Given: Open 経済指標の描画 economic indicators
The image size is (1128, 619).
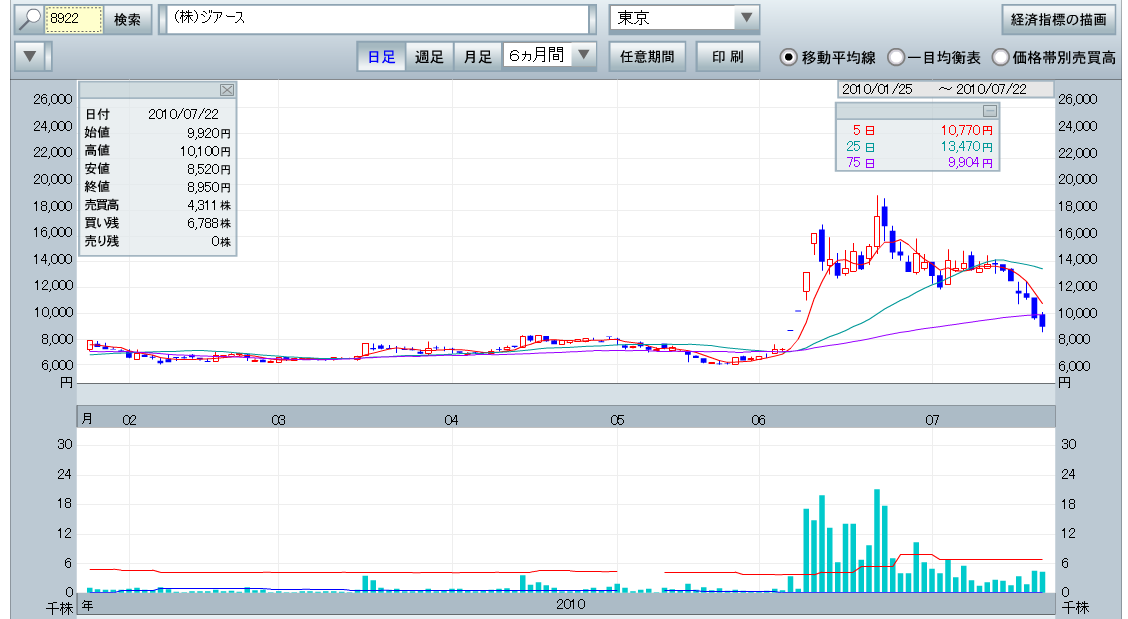Looking at the screenshot, I should tap(1058, 19).
